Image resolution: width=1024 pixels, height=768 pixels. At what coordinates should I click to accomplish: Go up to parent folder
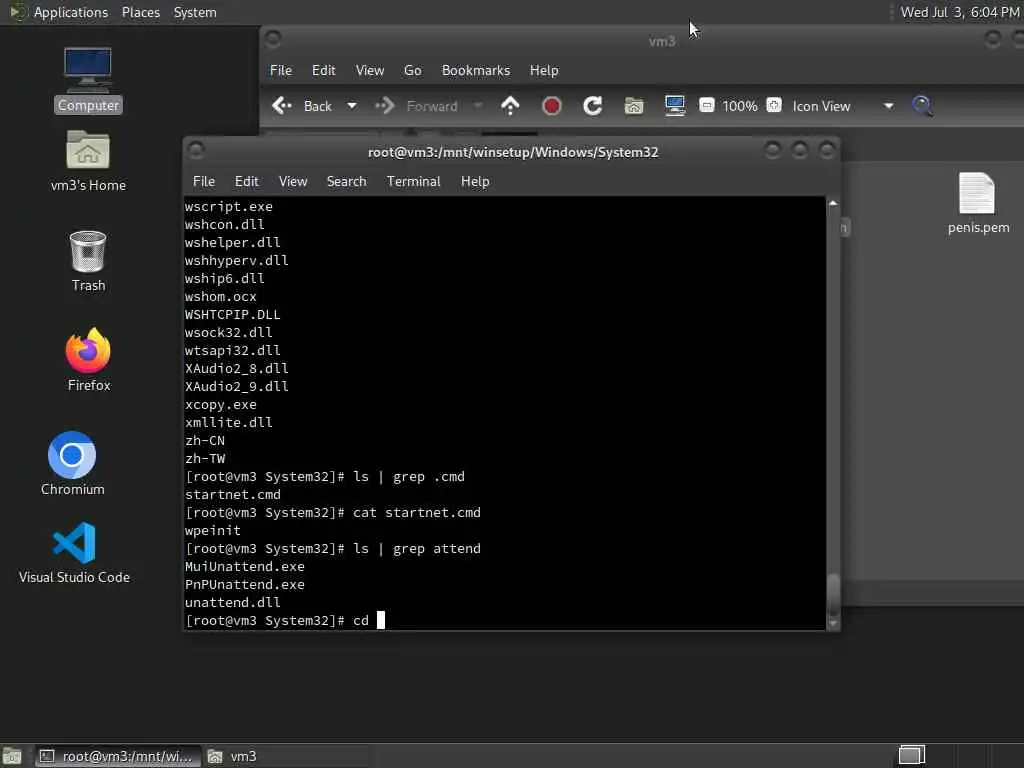(510, 106)
